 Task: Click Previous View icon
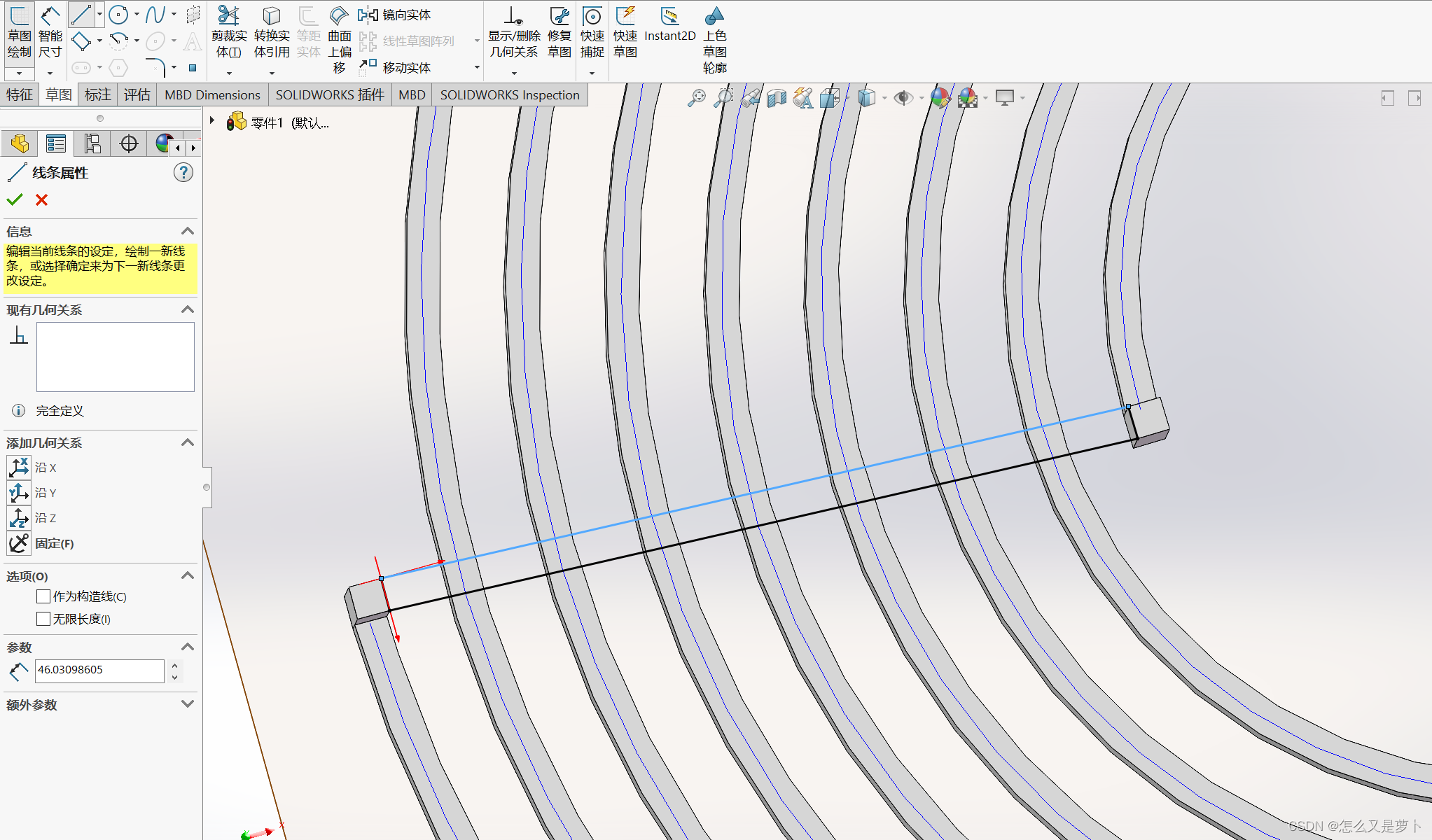pos(750,98)
